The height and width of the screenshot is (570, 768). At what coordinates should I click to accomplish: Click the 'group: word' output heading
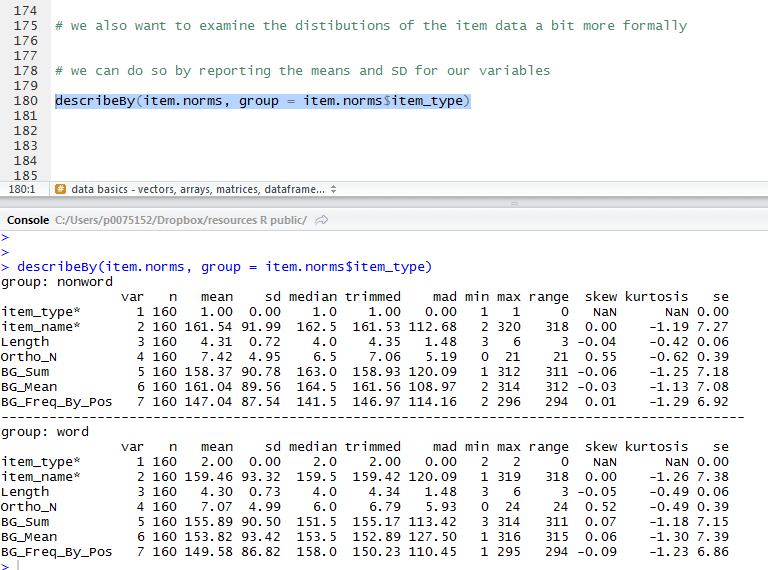(x=45, y=432)
